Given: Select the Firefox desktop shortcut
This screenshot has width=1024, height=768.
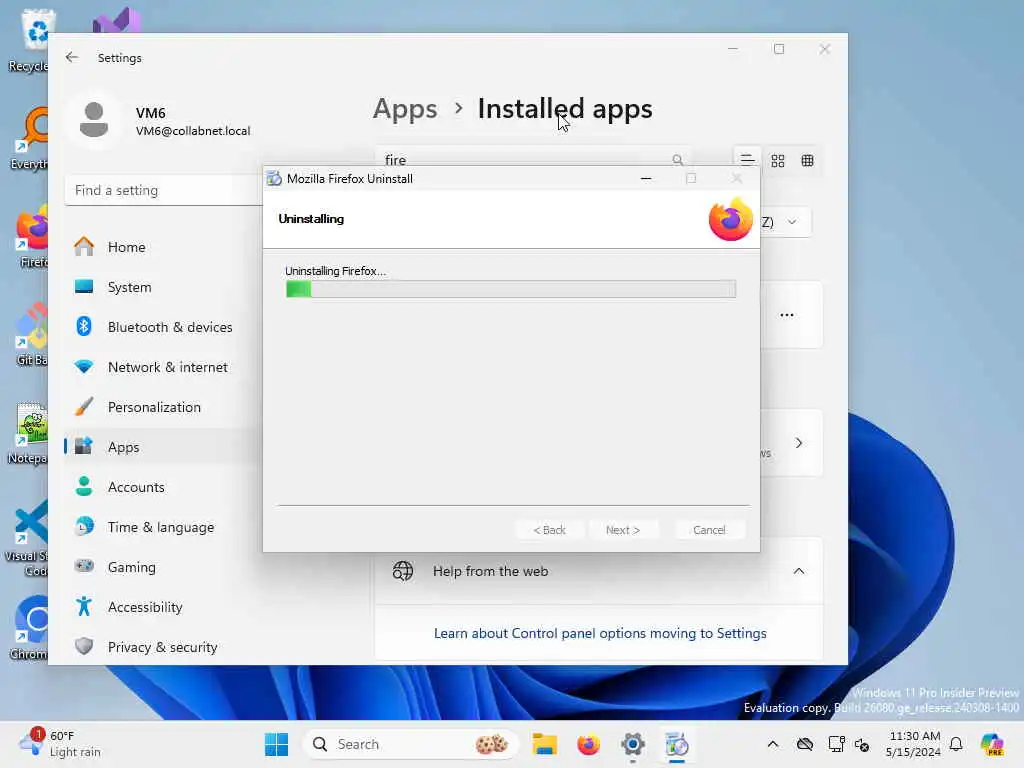Looking at the screenshot, I should coord(30,236).
